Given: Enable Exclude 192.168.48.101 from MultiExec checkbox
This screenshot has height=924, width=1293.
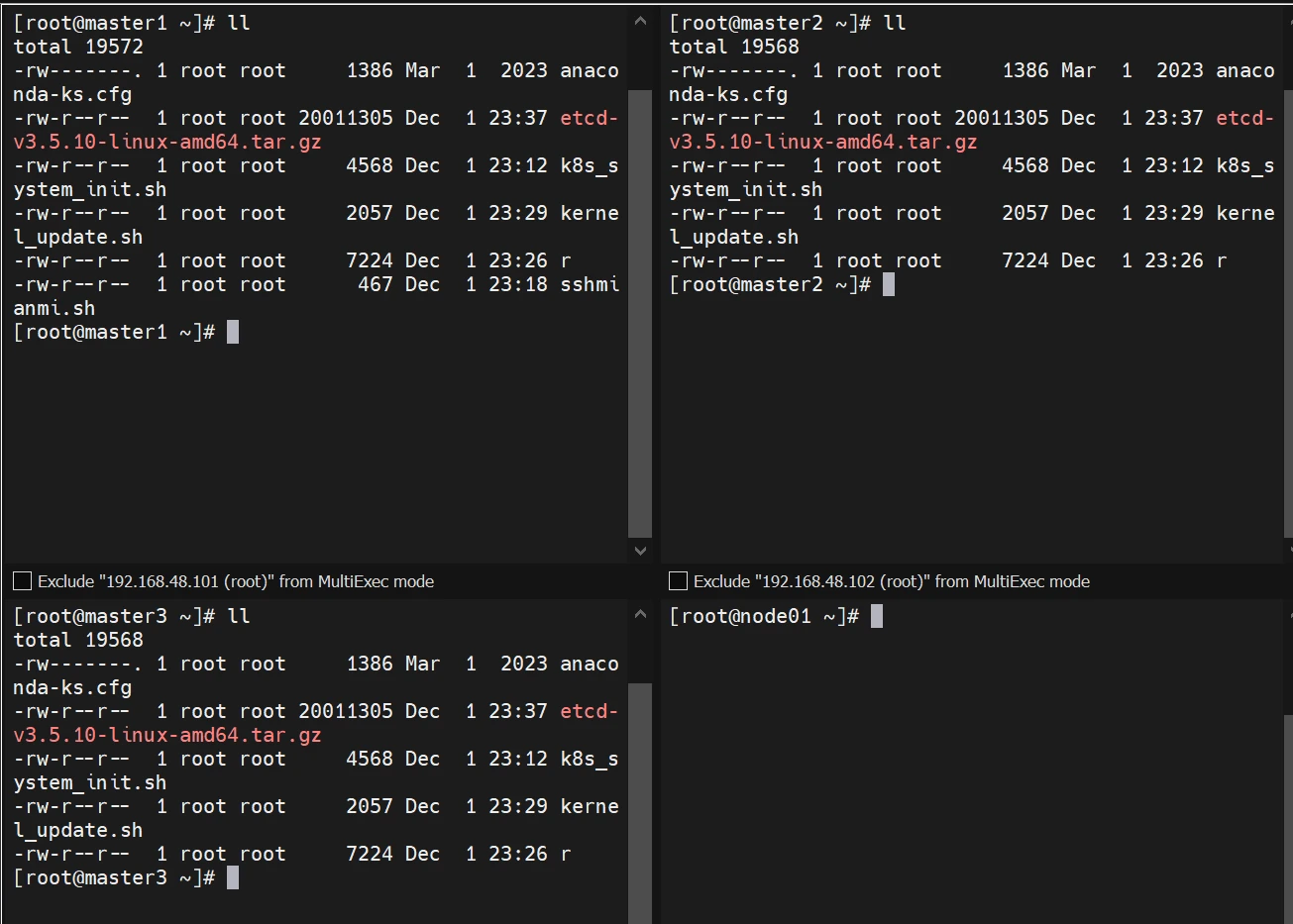Looking at the screenshot, I should coord(22,581).
